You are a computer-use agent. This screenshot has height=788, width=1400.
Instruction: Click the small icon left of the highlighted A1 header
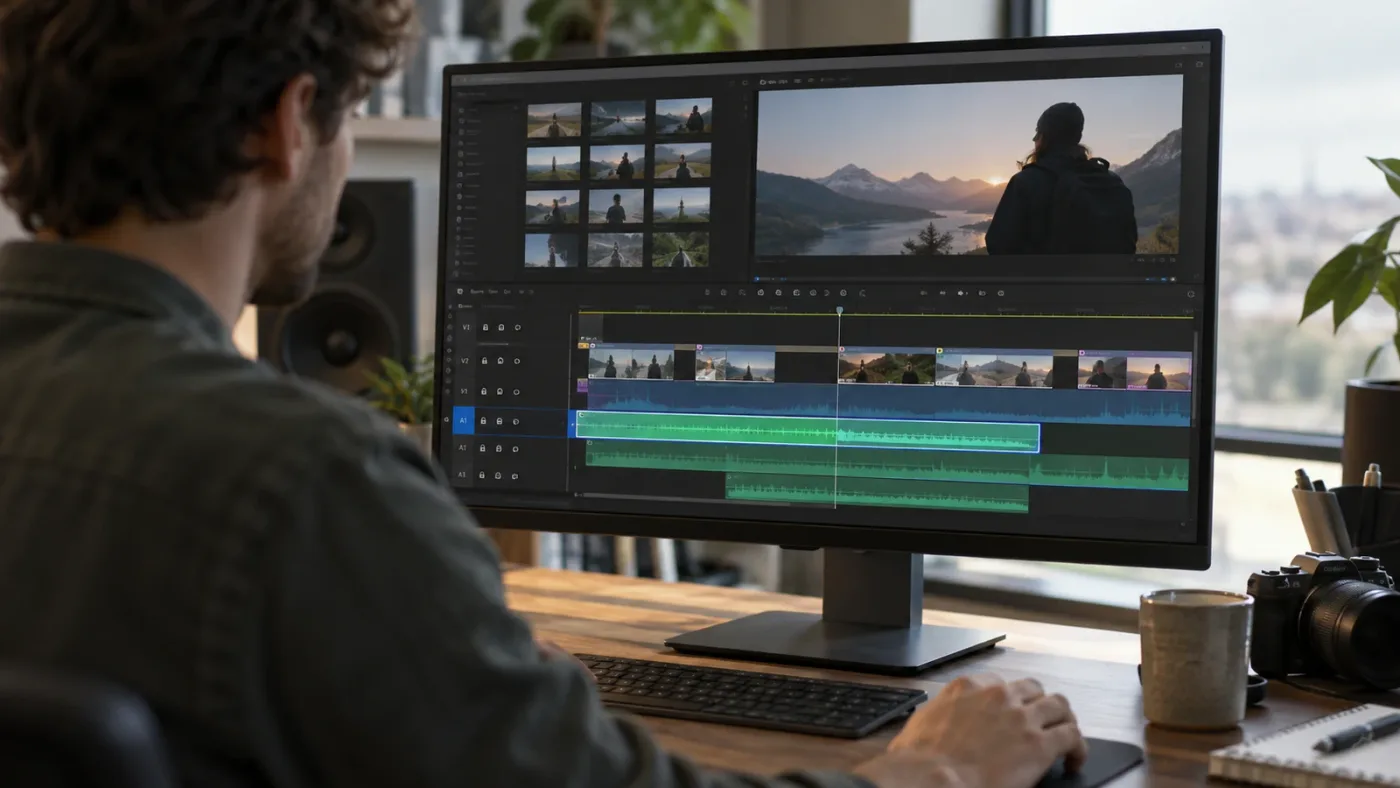(x=446, y=419)
